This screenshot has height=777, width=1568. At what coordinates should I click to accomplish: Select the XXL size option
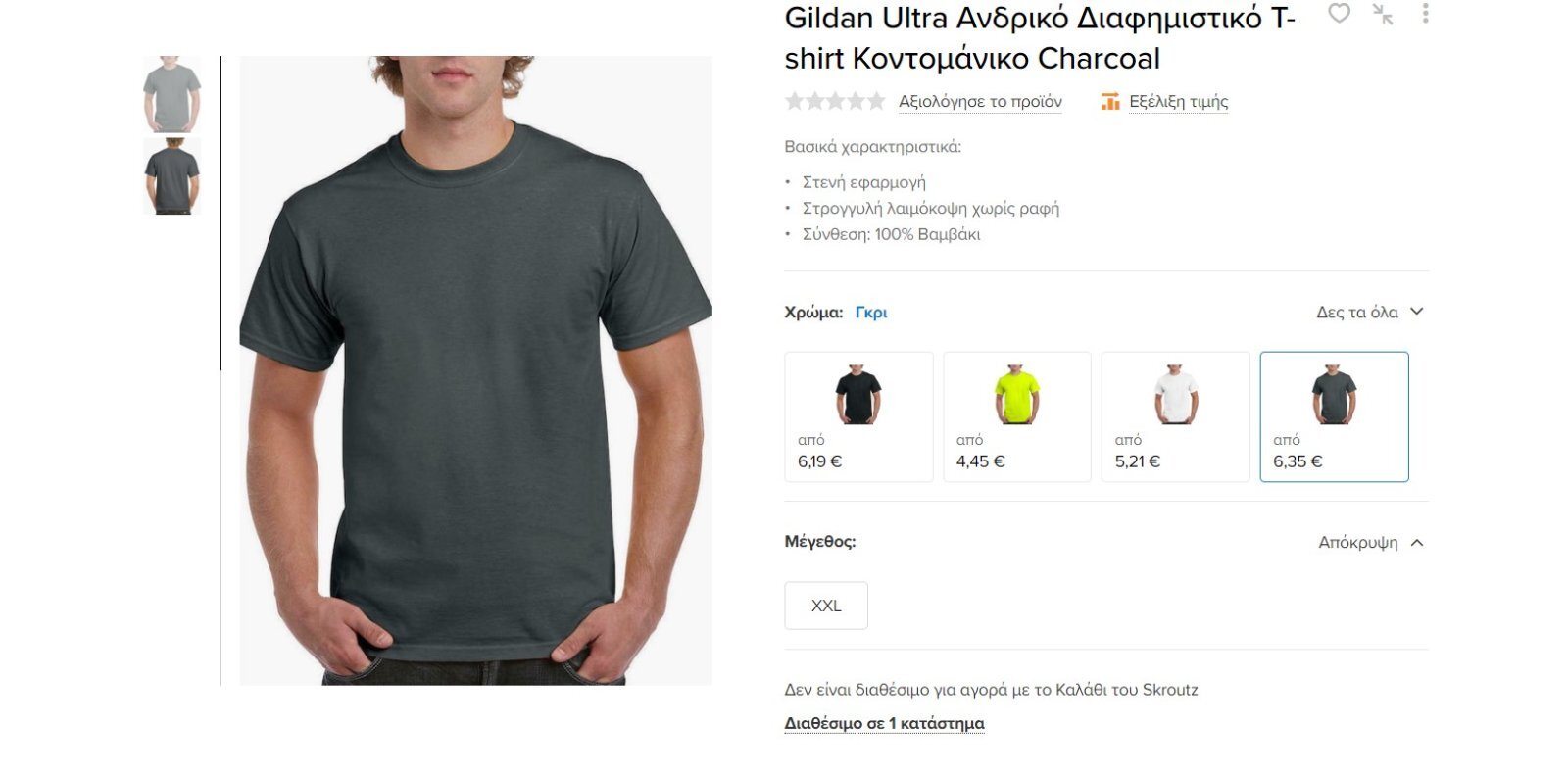click(826, 606)
